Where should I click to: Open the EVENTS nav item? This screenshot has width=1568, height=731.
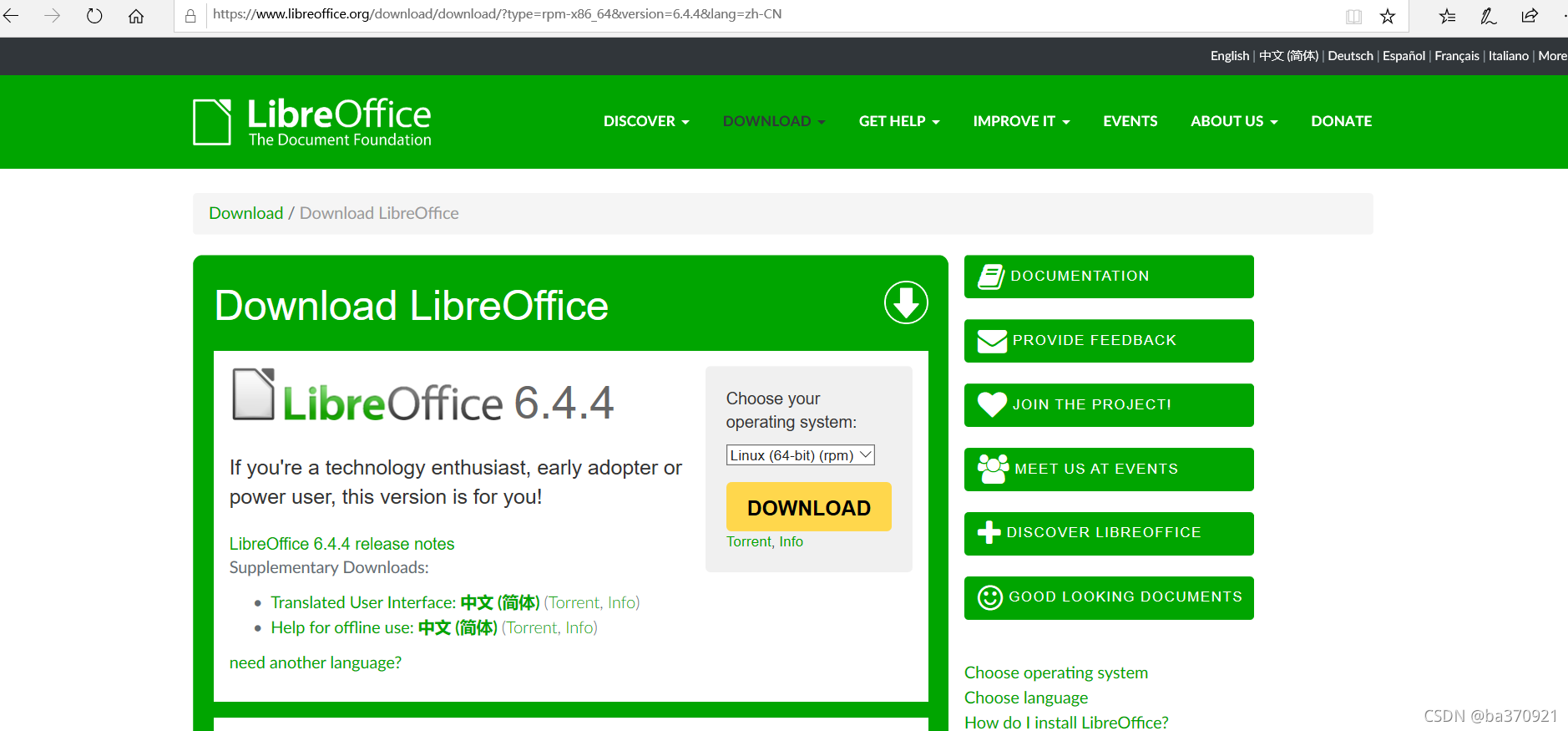coord(1130,121)
